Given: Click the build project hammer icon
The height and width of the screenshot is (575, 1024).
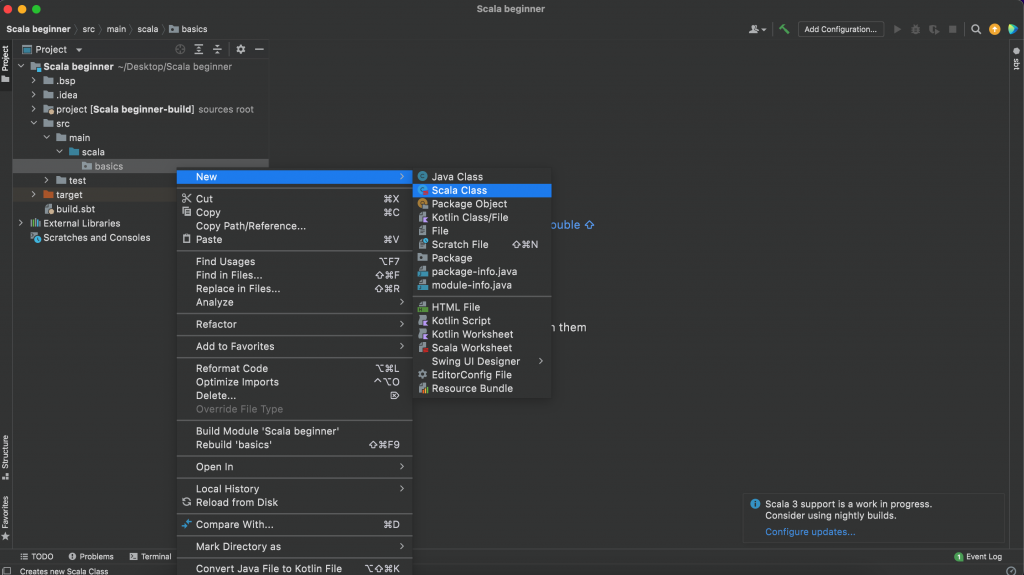Looking at the screenshot, I should coord(784,29).
